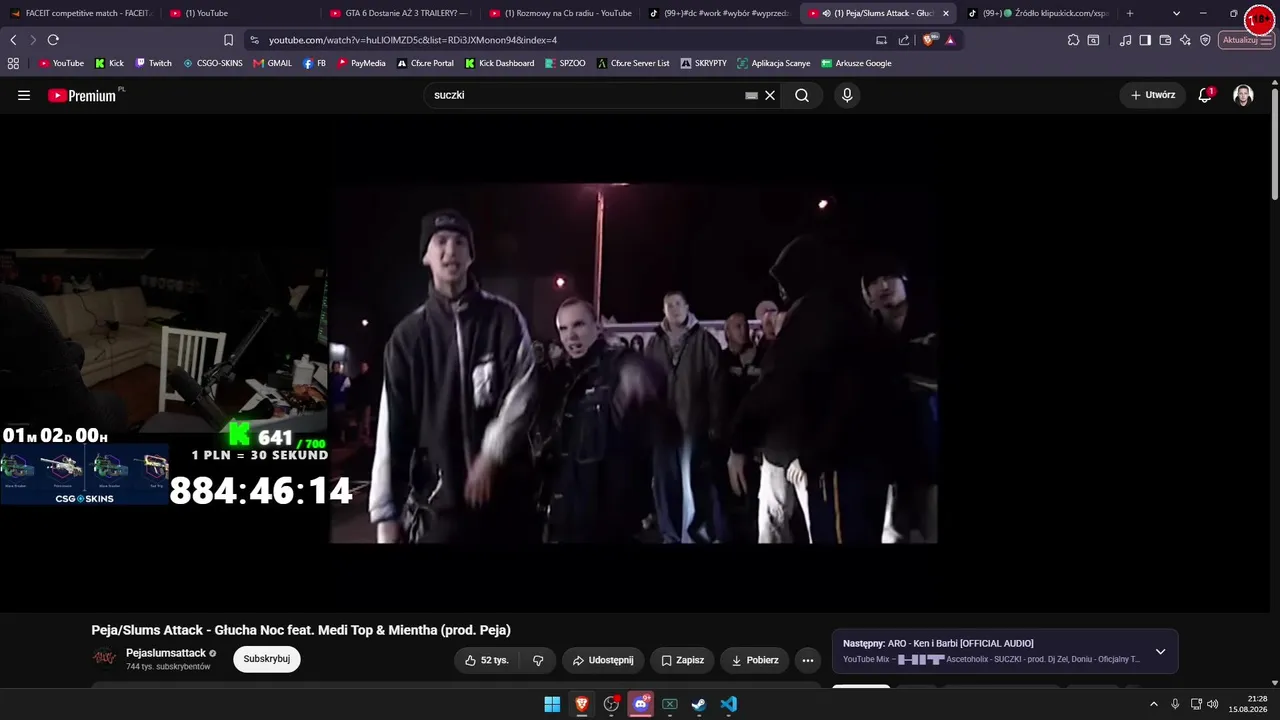This screenshot has width=1280, height=720.
Task: Download the video with Pobierz
Action: click(755, 660)
